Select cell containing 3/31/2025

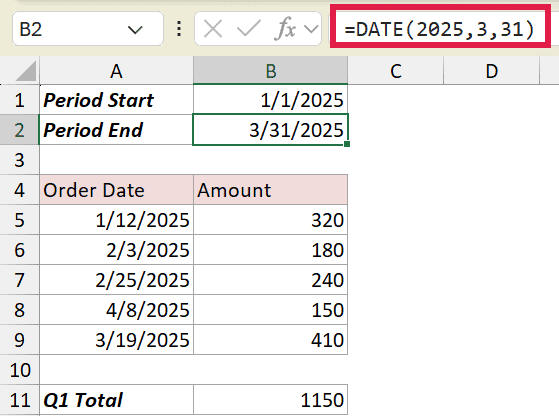click(271, 130)
